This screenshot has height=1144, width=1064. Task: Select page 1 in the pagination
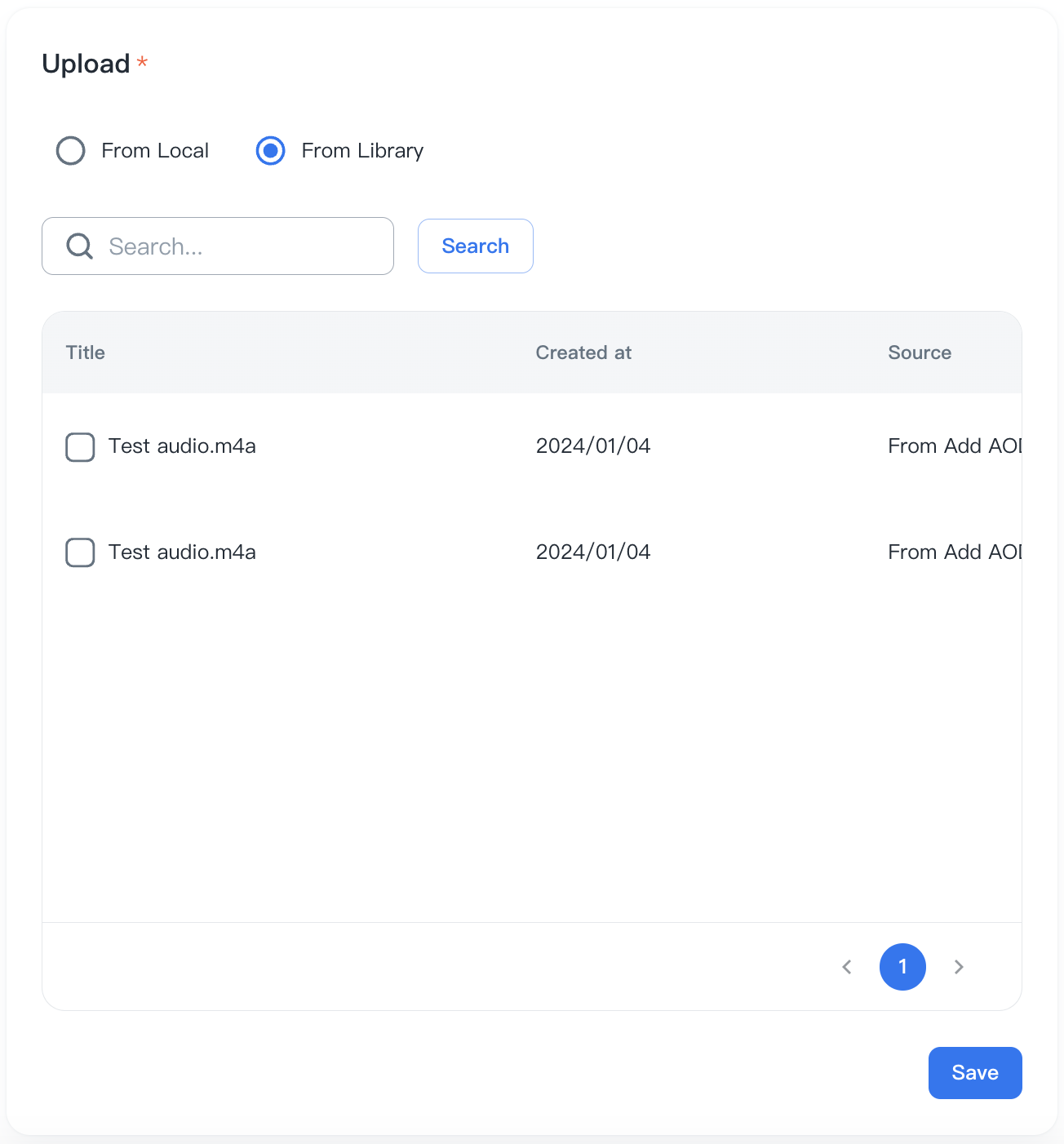pyautogui.click(x=902, y=967)
